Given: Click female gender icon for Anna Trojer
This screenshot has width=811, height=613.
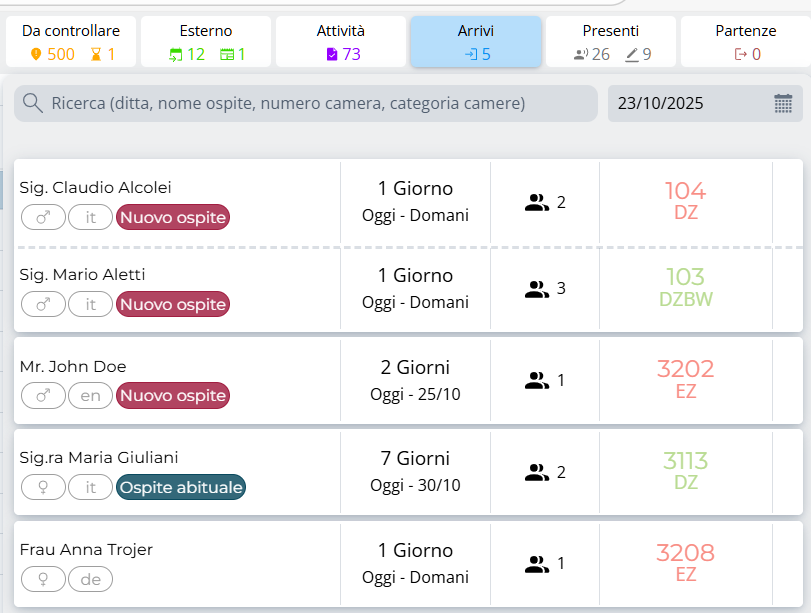Looking at the screenshot, I should 43,579.
